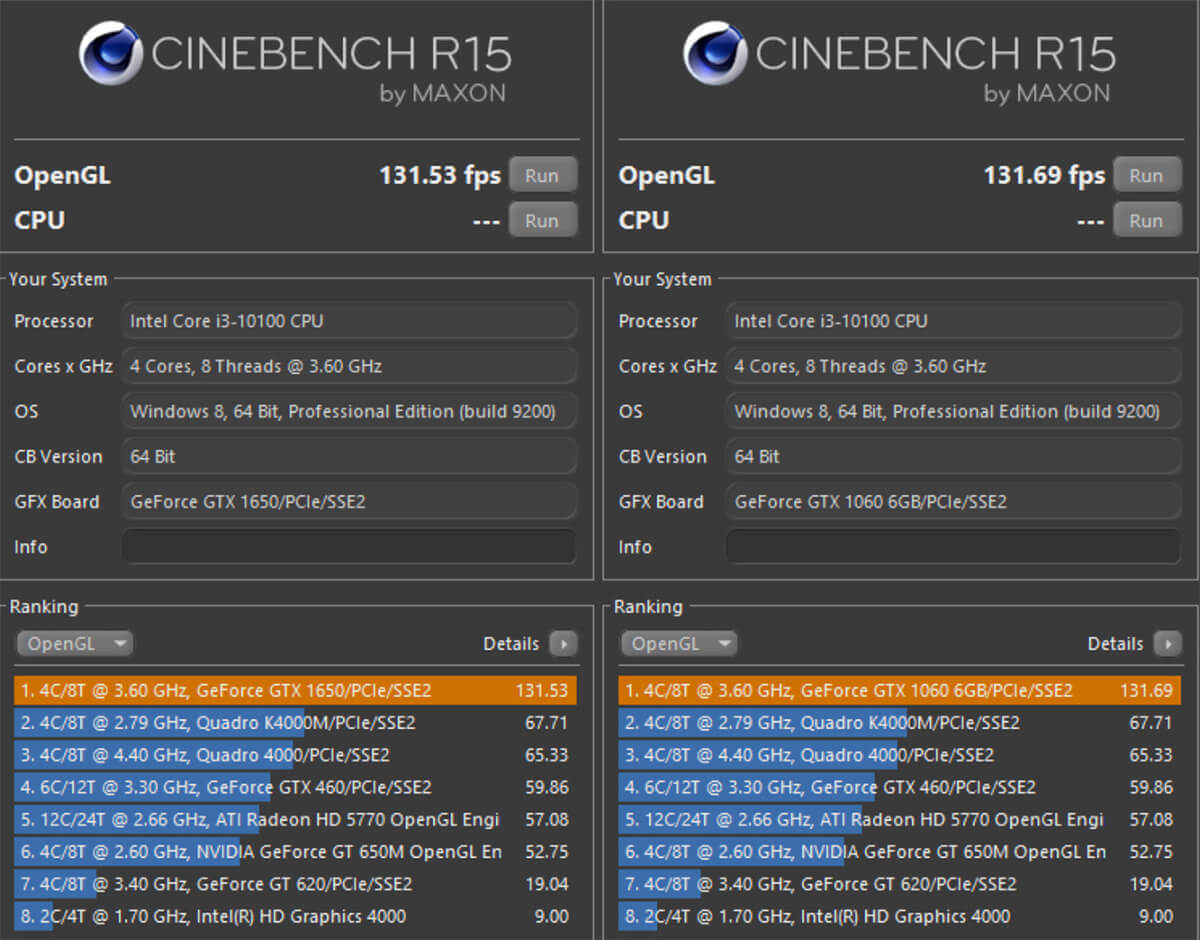The width and height of the screenshot is (1200, 940).
Task: Click the Cores x GHz value in GTX 1650 window
Action: (349, 366)
